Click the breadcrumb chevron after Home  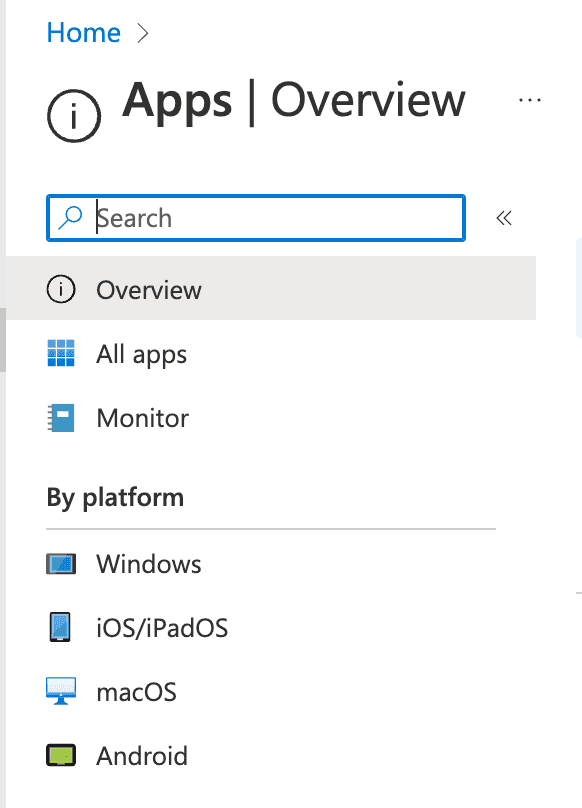coord(143,33)
